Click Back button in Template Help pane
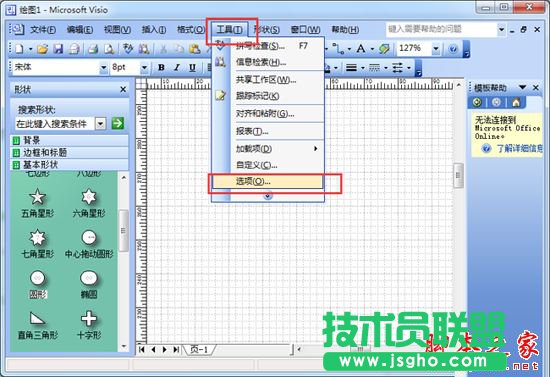The height and width of the screenshot is (377, 550). pyautogui.click(x=477, y=102)
